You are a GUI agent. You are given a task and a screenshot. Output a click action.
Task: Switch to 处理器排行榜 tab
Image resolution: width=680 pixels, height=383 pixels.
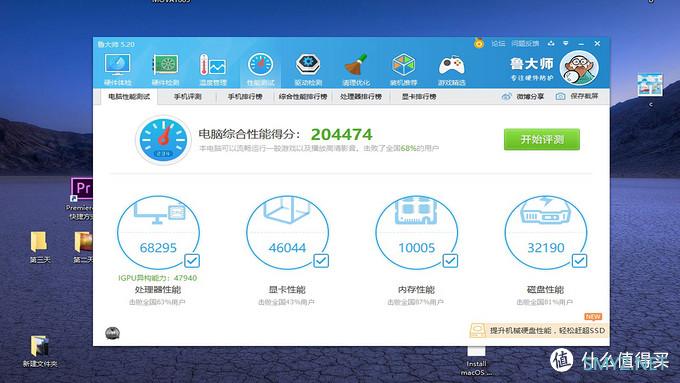pyautogui.click(x=361, y=97)
